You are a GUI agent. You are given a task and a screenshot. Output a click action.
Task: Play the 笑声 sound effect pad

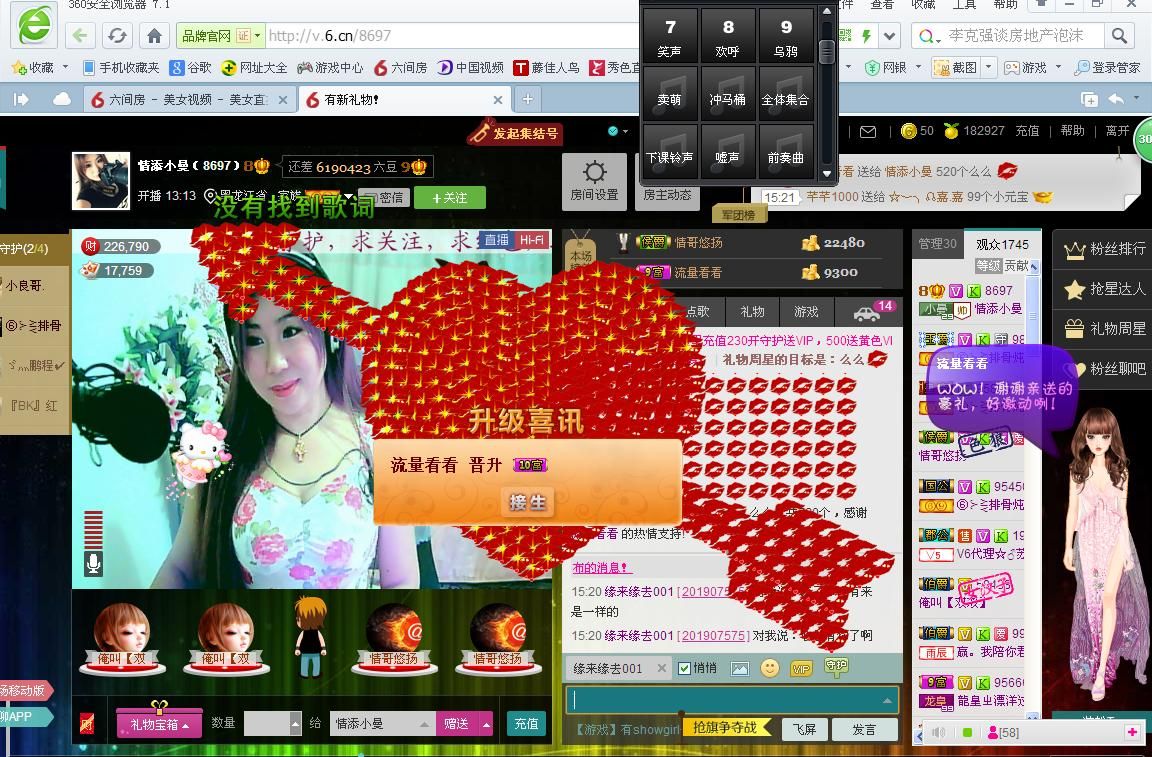(x=669, y=37)
